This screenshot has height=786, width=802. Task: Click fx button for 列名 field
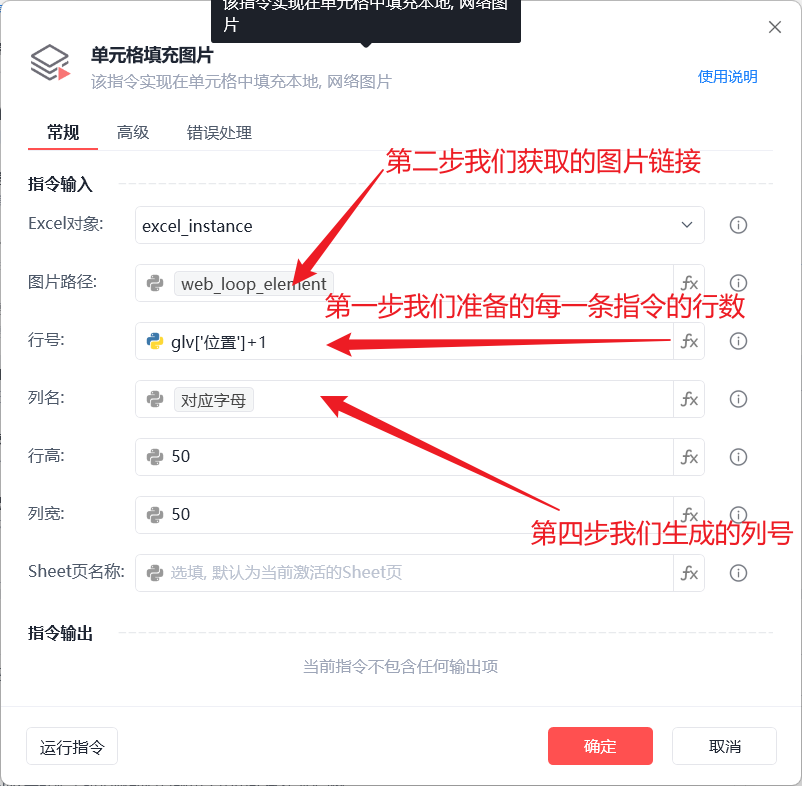point(689,399)
